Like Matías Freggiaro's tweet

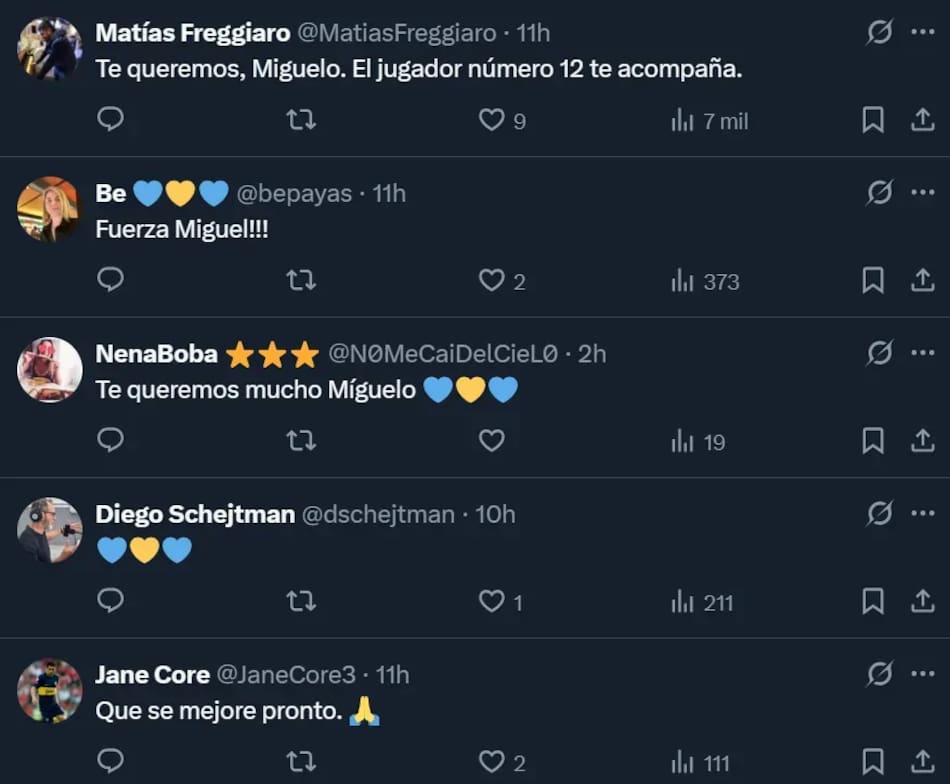(x=491, y=120)
